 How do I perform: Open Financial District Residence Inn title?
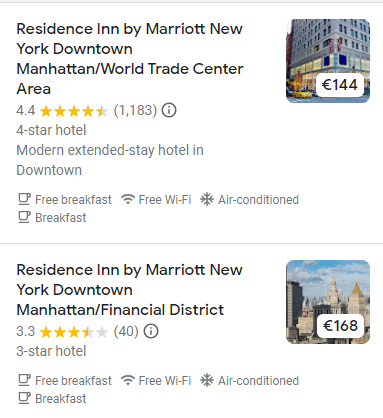pyautogui.click(x=130, y=290)
